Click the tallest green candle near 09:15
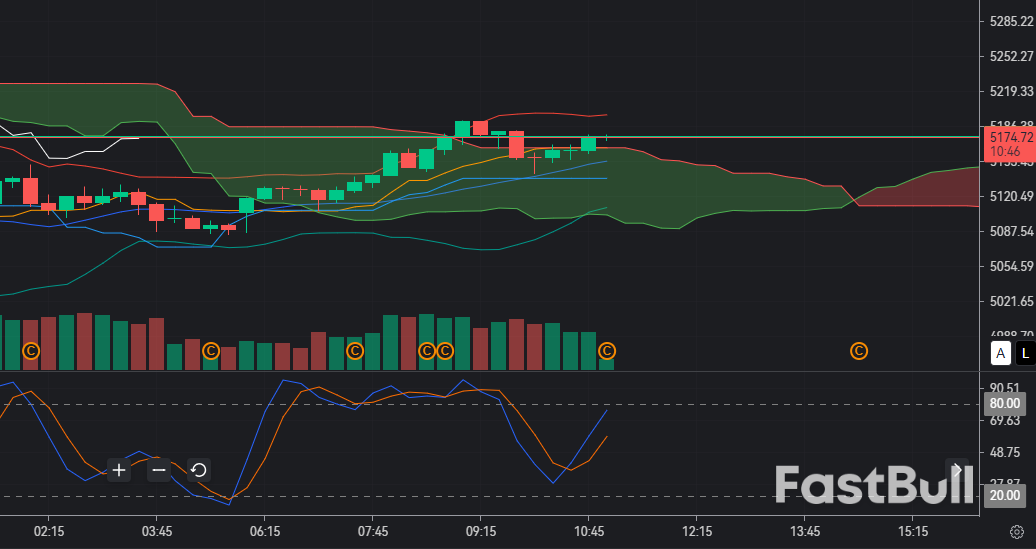This screenshot has width=1036, height=549. pyautogui.click(x=462, y=129)
